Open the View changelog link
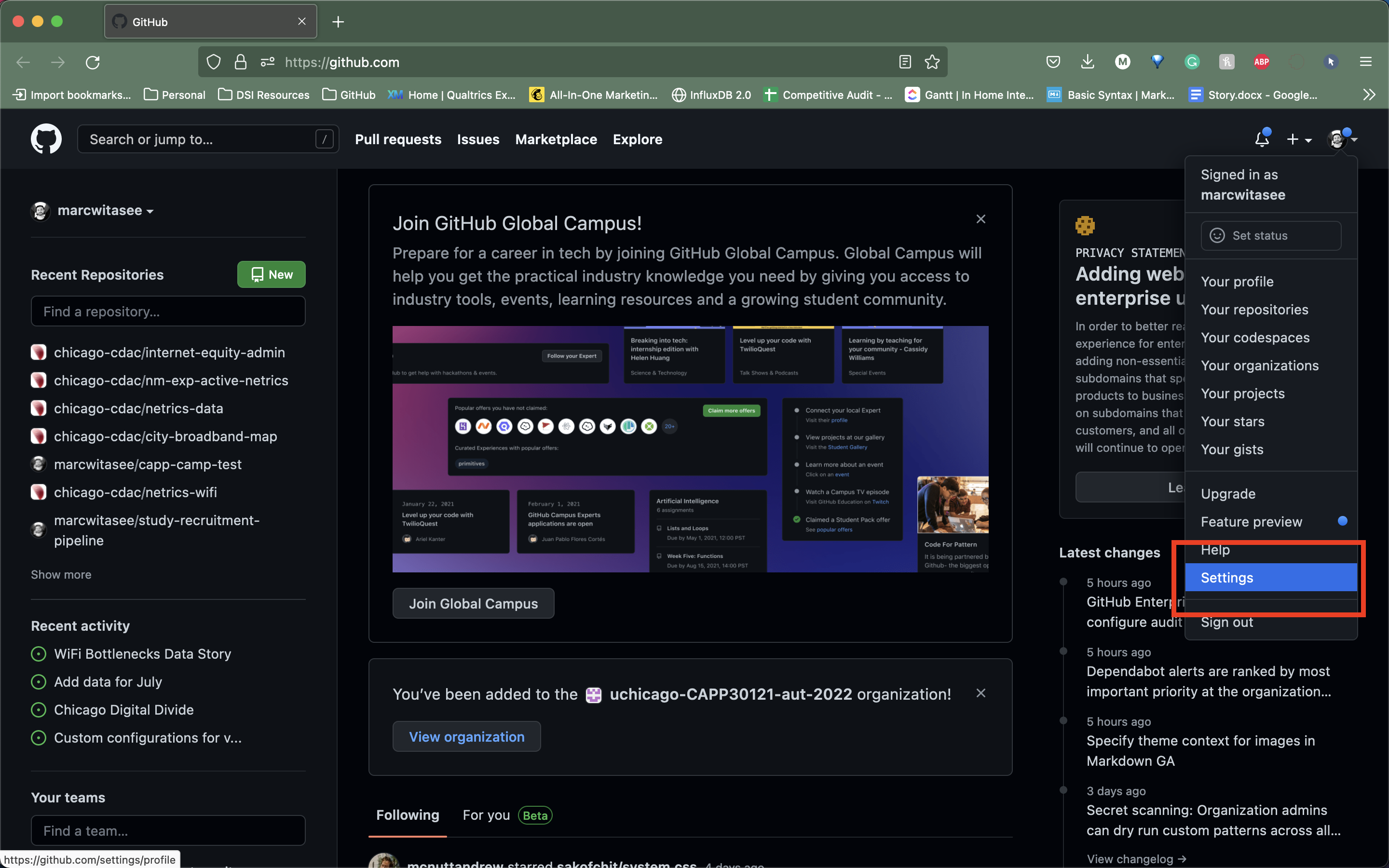This screenshot has height=868, width=1389. tap(1136, 859)
